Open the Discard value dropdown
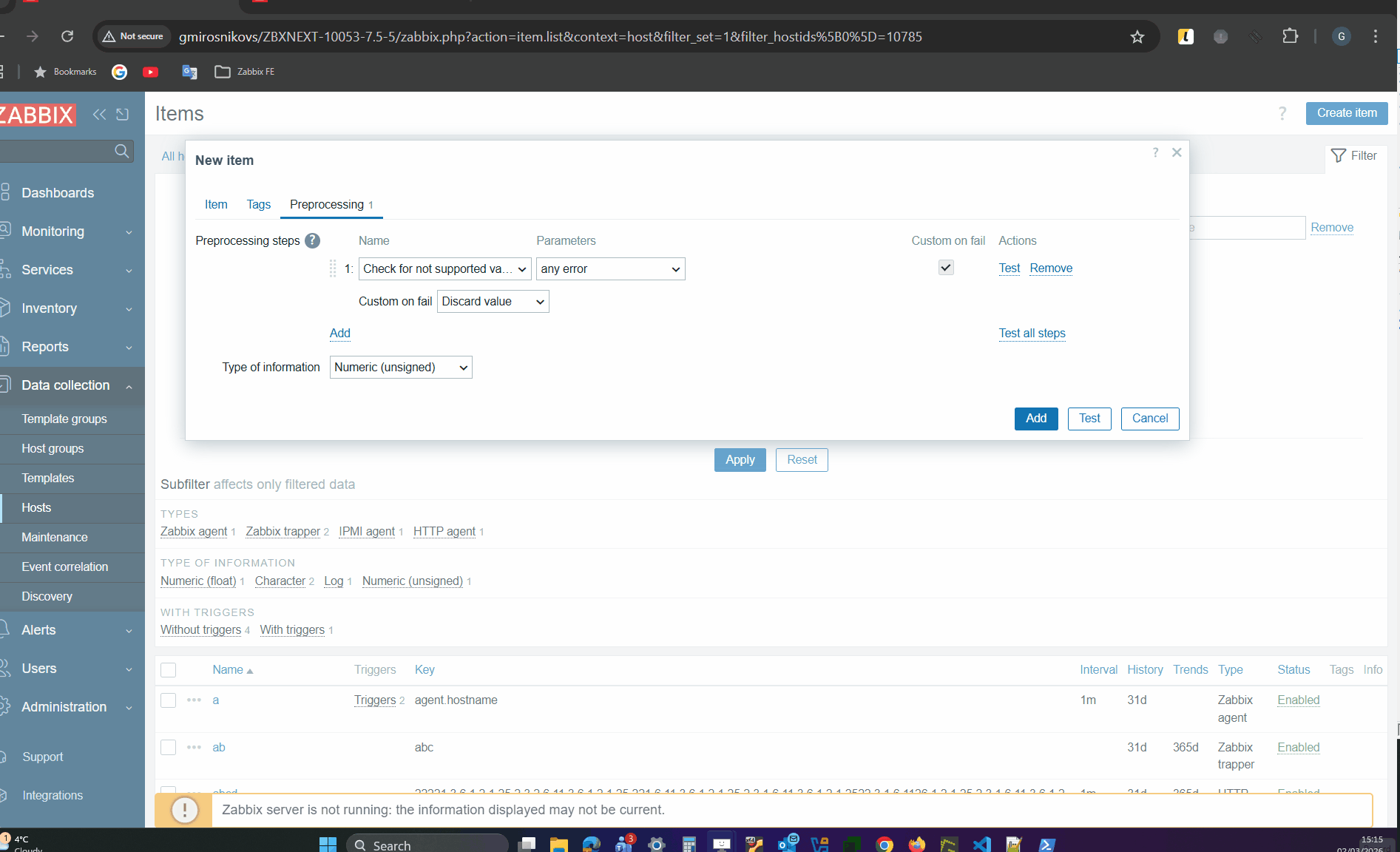Viewport: 1400px width, 852px height. tap(493, 302)
